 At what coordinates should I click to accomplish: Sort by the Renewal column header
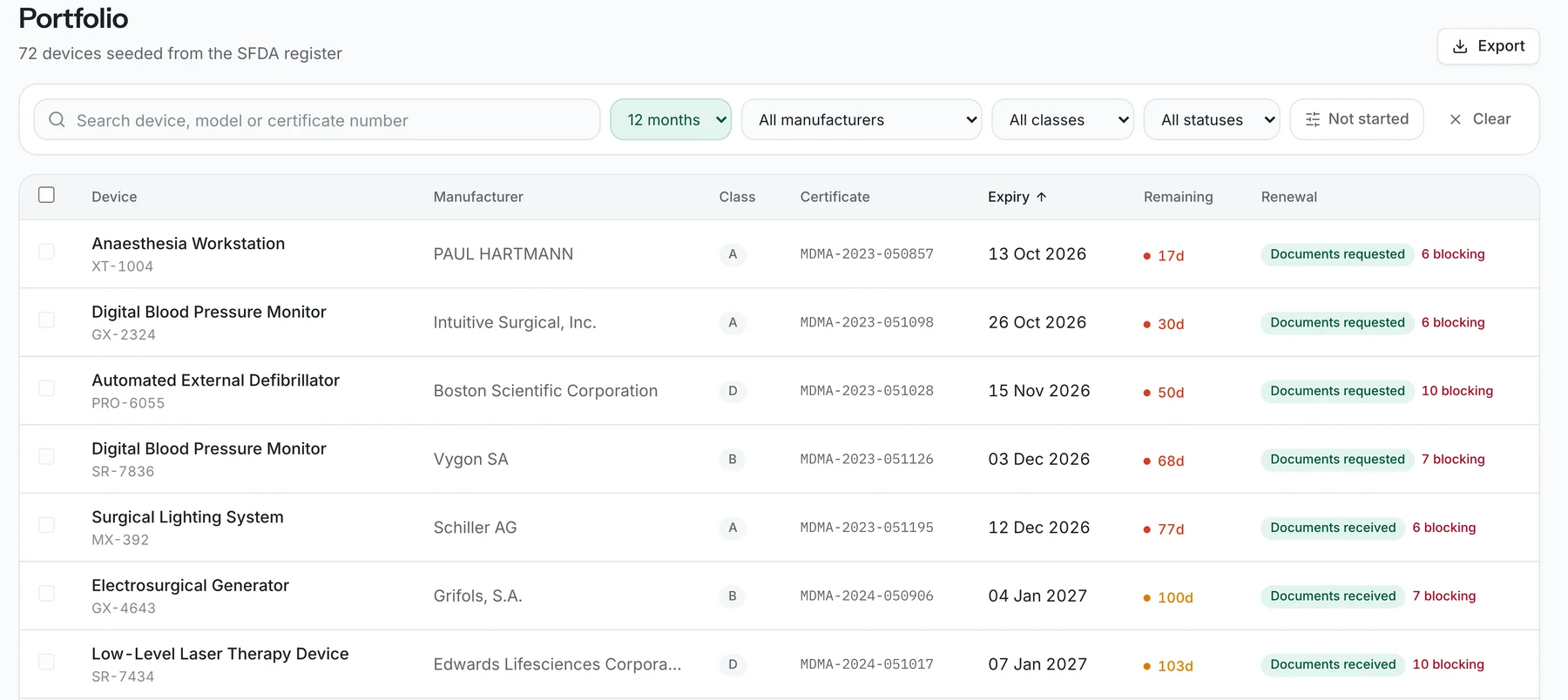pyautogui.click(x=1288, y=197)
